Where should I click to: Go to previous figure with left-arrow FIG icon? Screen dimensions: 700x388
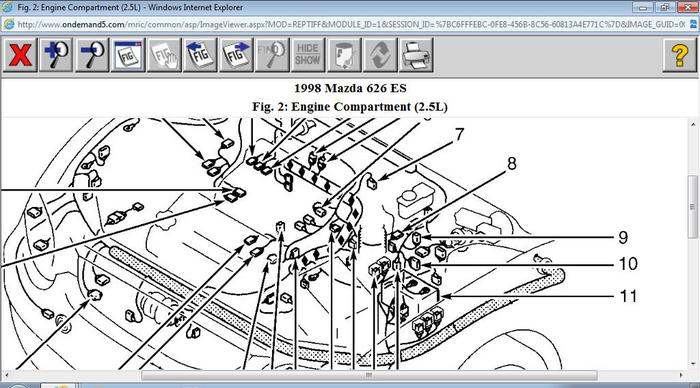tap(200, 55)
